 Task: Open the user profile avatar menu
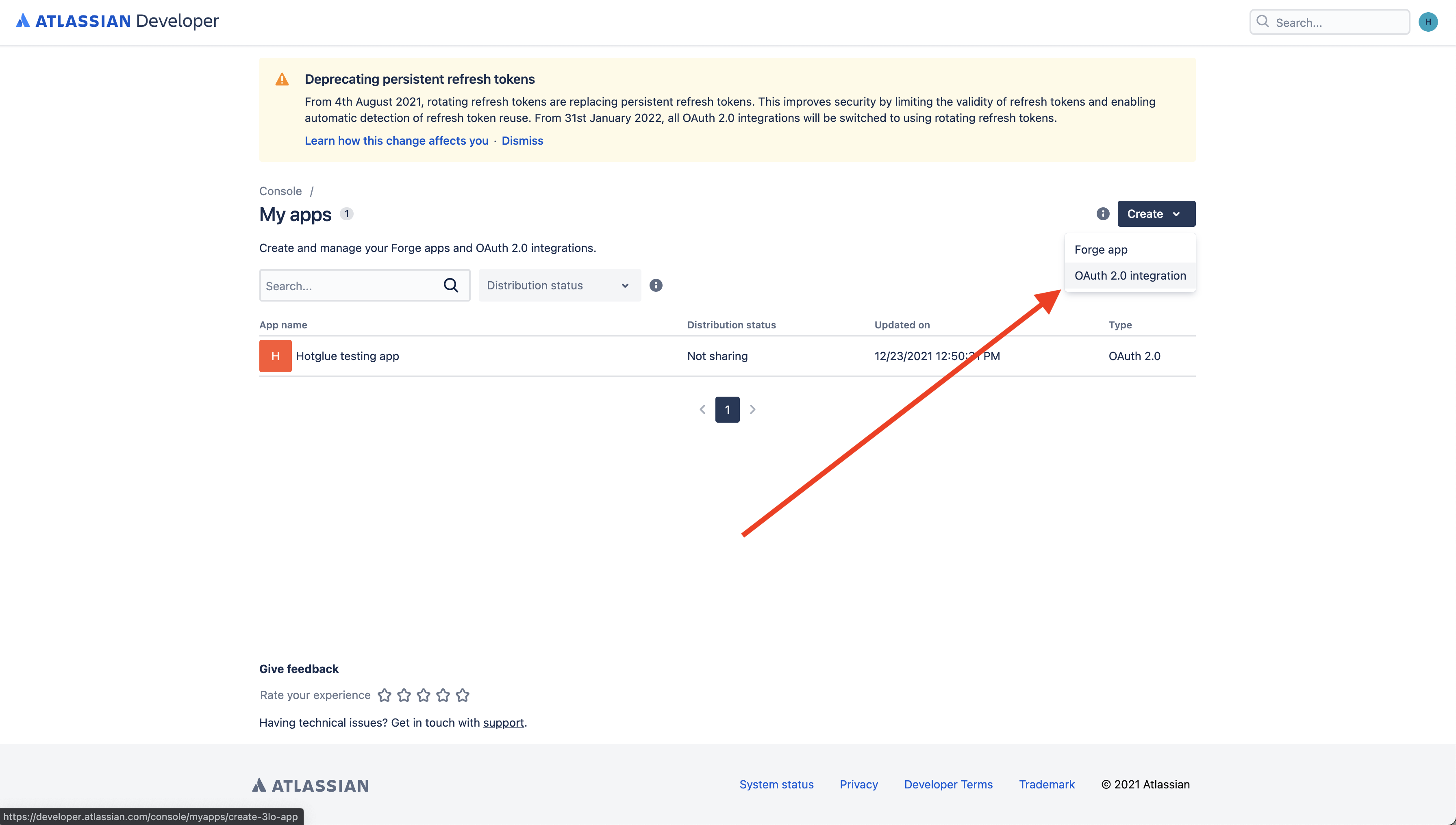click(1428, 22)
